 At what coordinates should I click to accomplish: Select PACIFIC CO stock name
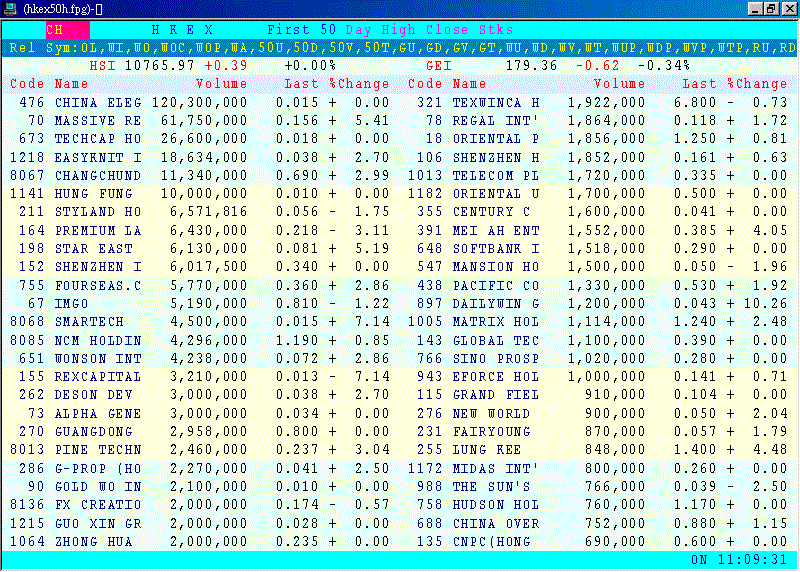pyautogui.click(x=496, y=286)
